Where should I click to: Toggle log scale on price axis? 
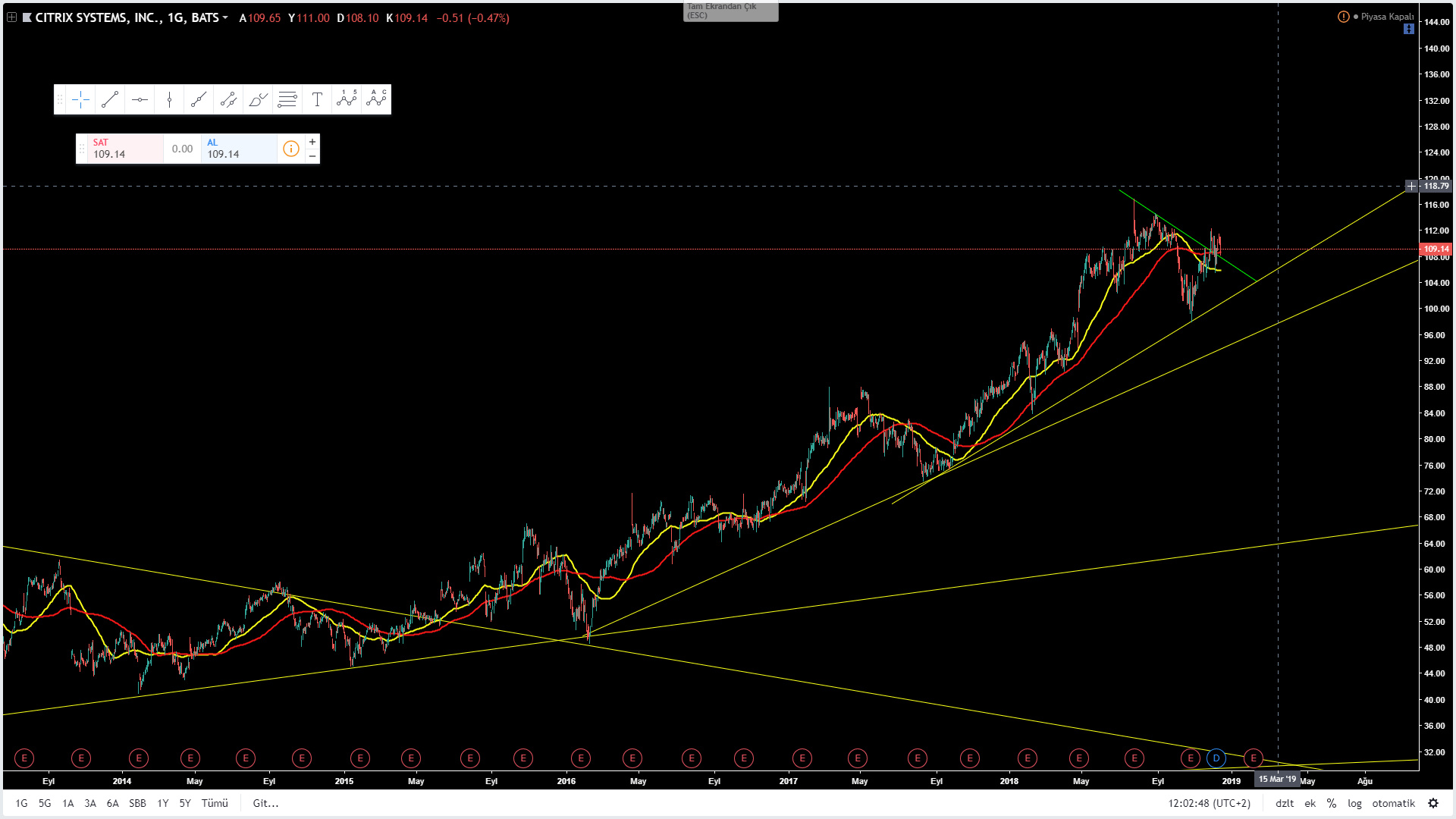(1354, 803)
